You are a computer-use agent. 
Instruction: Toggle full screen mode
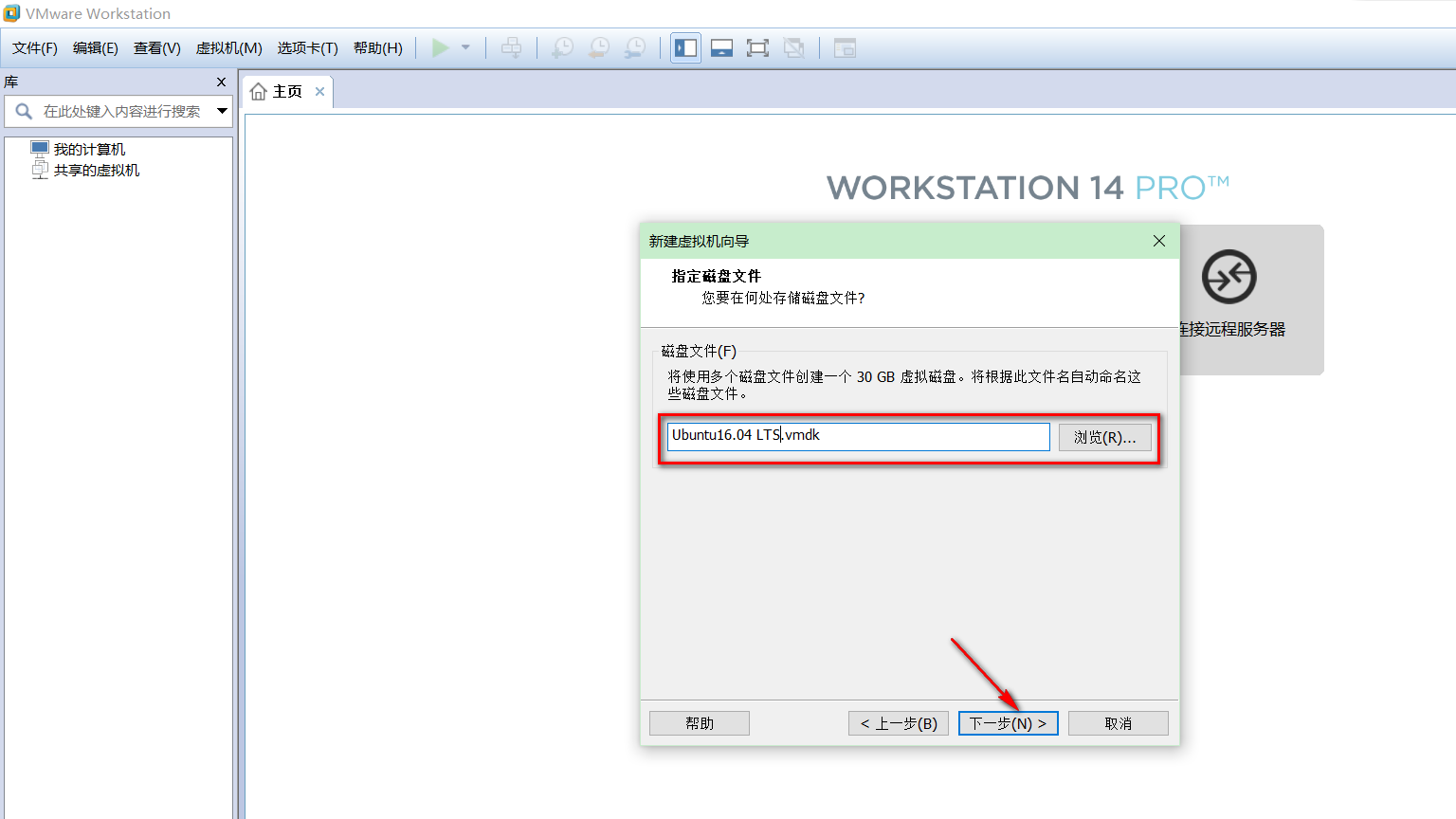757,47
